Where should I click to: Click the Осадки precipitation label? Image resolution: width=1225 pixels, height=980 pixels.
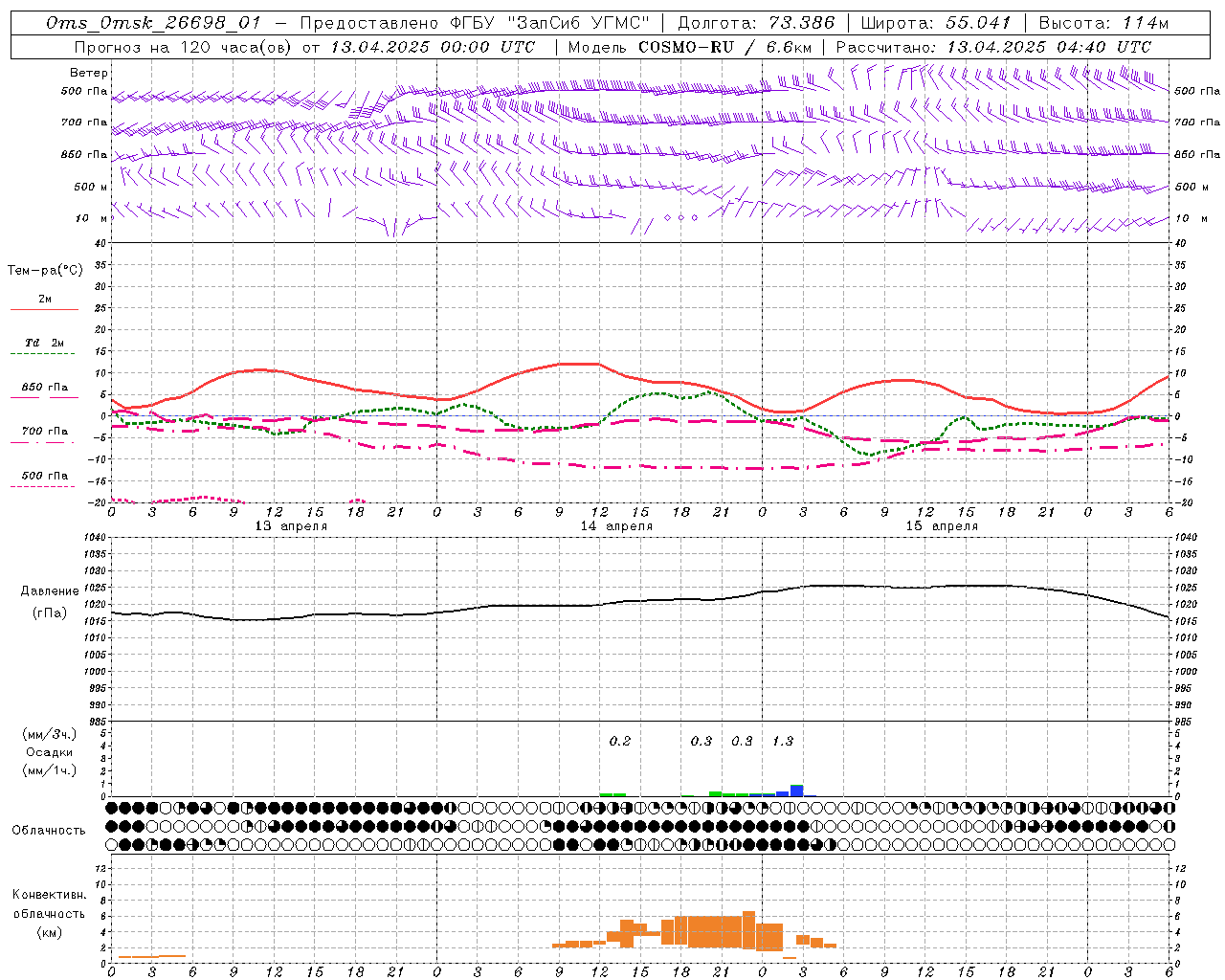coord(50,752)
